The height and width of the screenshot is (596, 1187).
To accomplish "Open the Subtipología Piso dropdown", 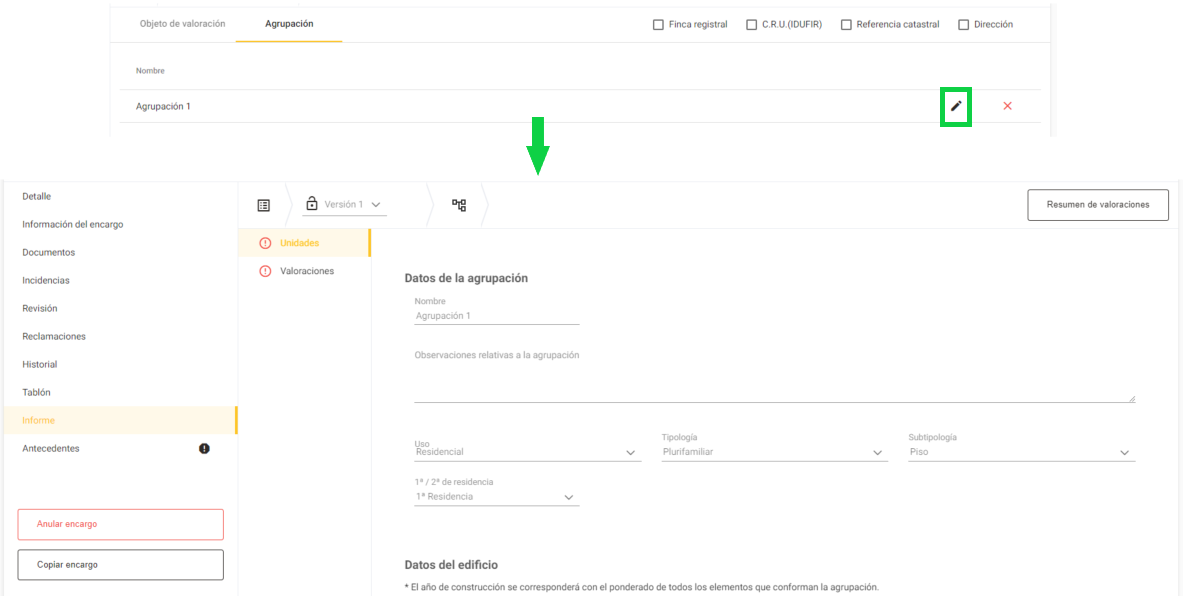I will [1021, 452].
